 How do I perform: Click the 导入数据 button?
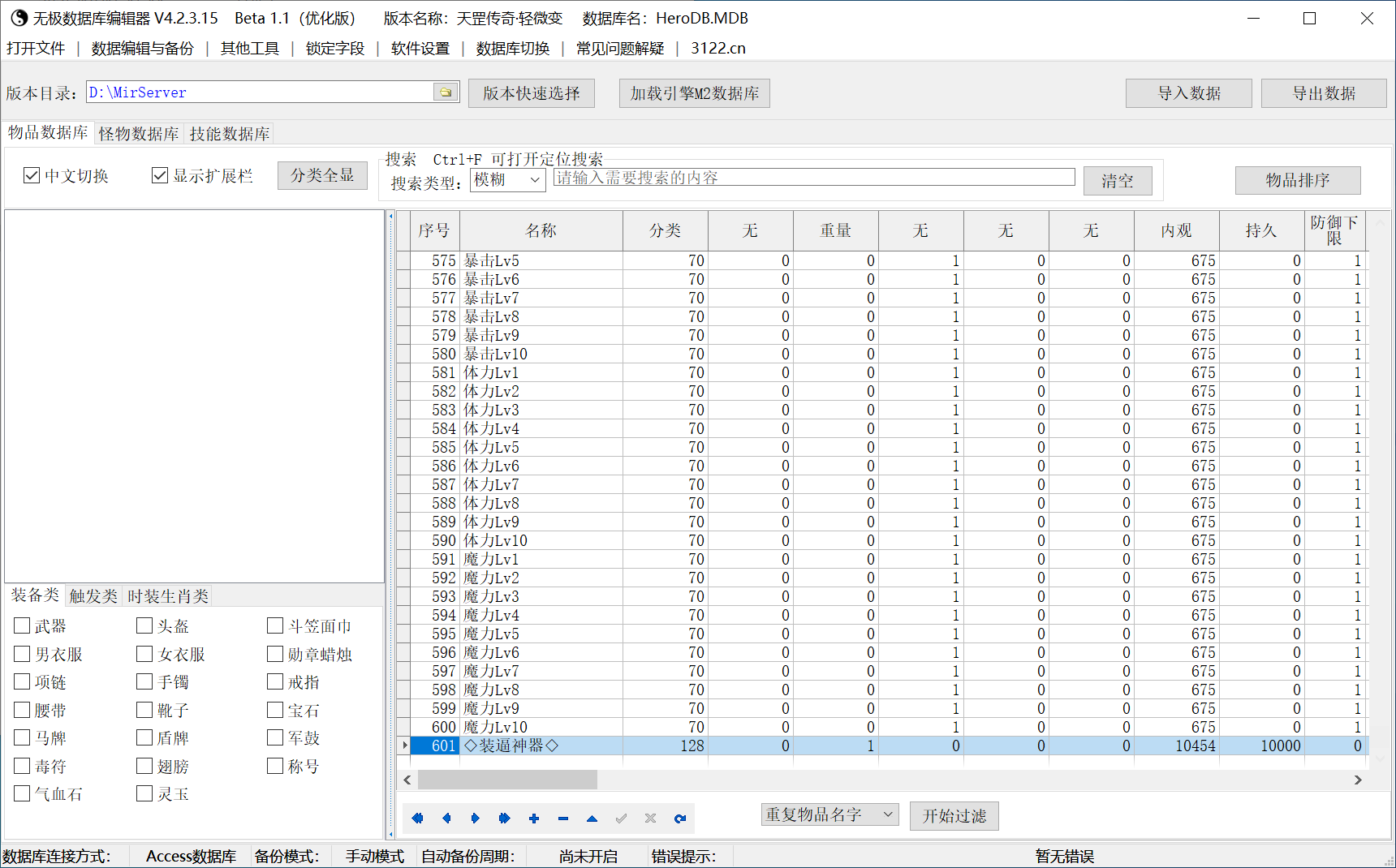point(1189,93)
